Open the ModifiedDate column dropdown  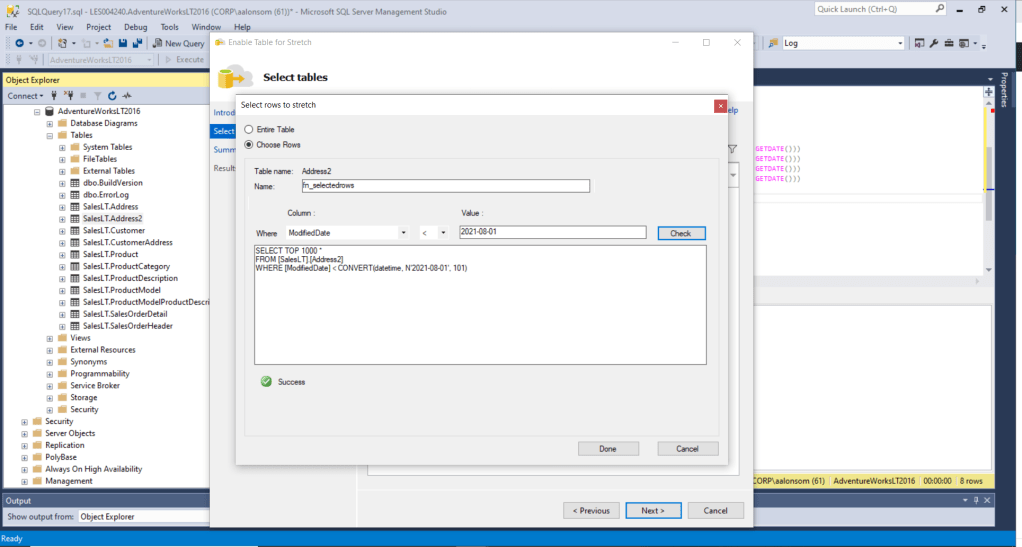403,233
